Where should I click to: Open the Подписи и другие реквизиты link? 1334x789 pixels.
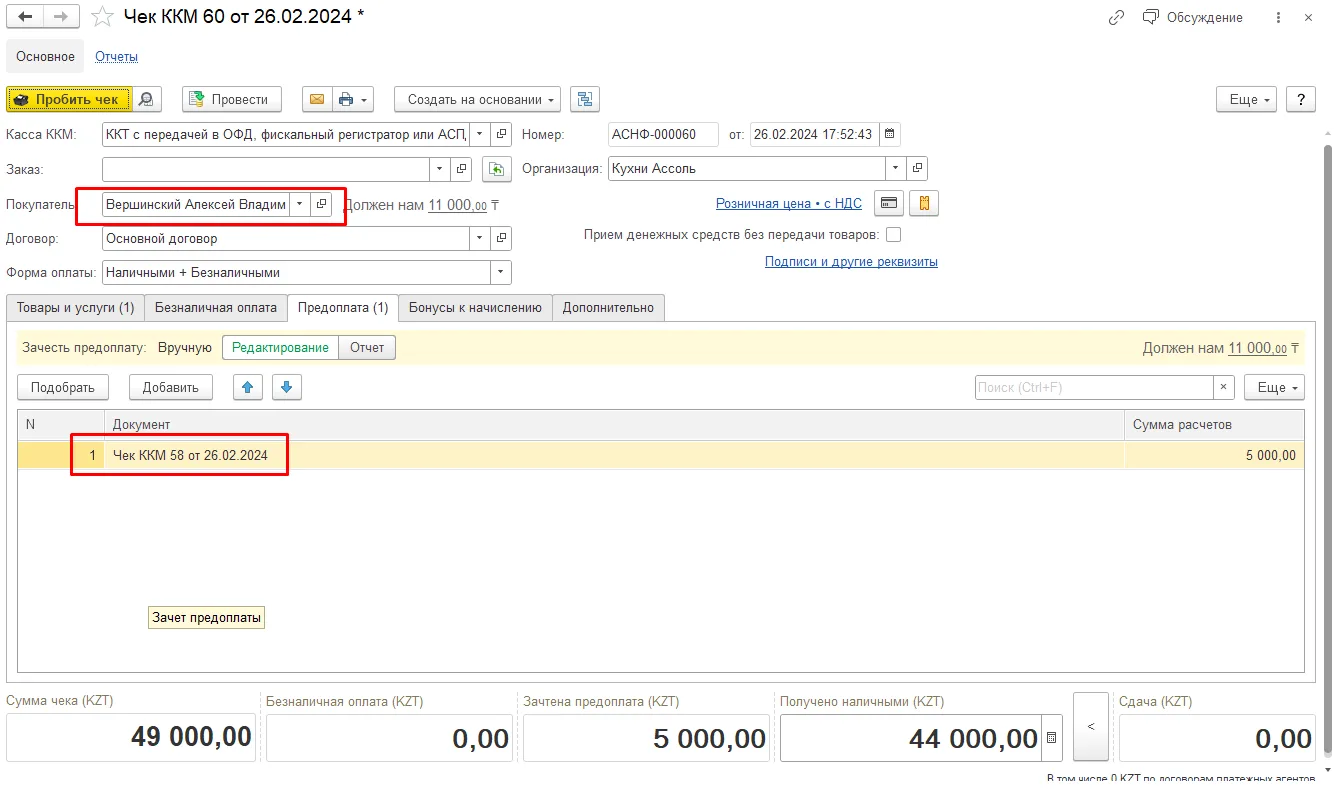click(x=851, y=262)
